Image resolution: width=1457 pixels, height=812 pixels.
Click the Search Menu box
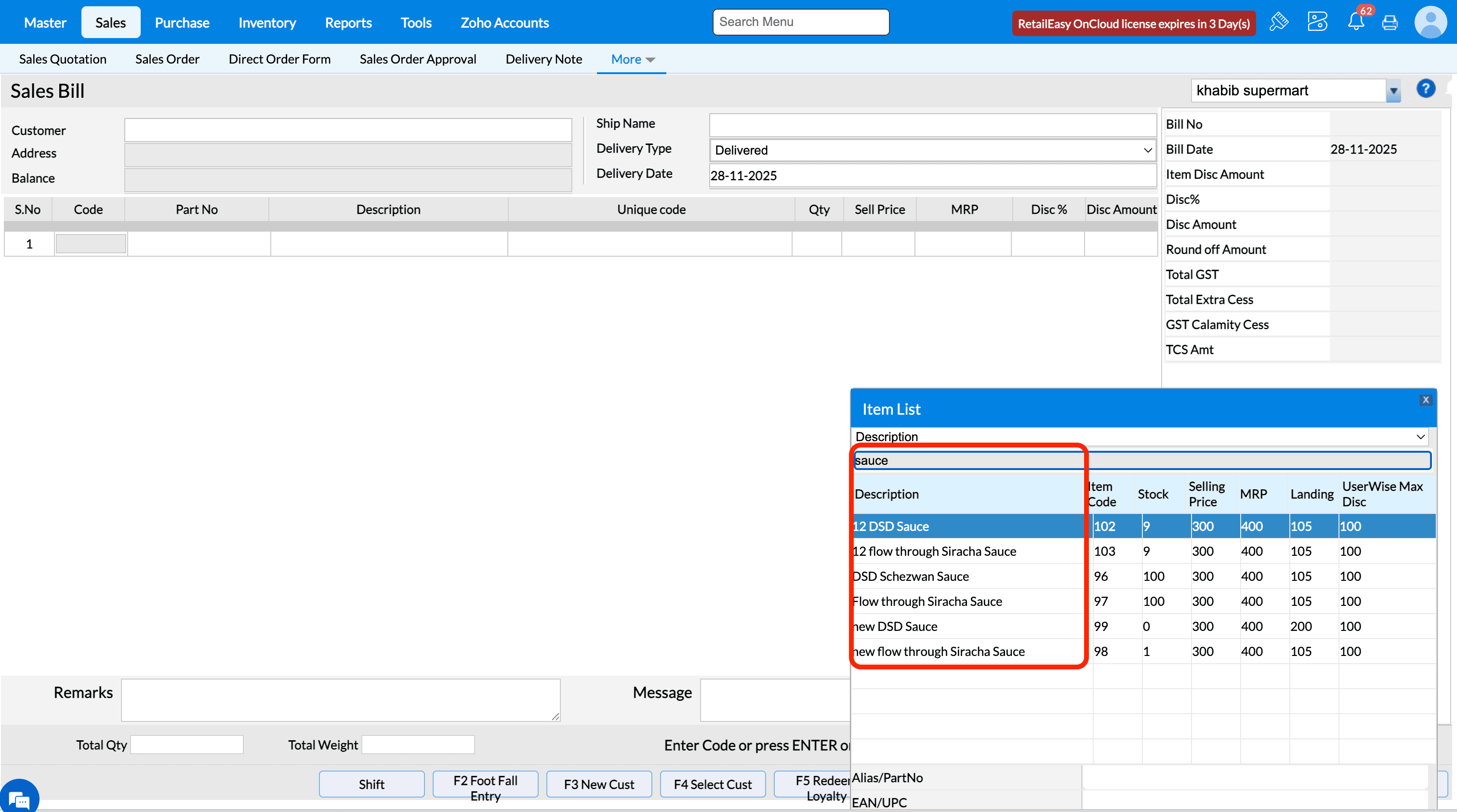800,22
